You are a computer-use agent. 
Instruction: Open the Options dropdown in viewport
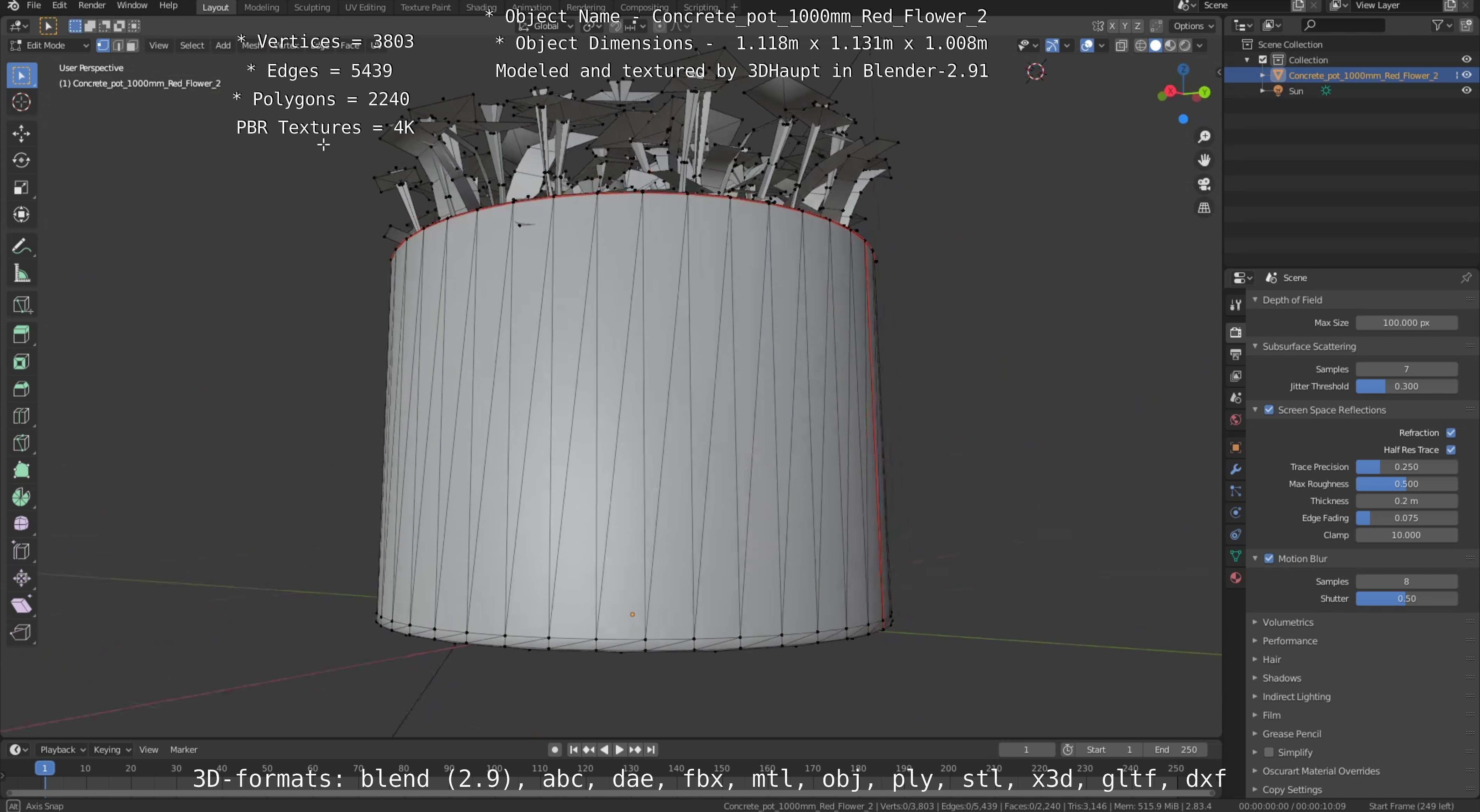click(1193, 26)
